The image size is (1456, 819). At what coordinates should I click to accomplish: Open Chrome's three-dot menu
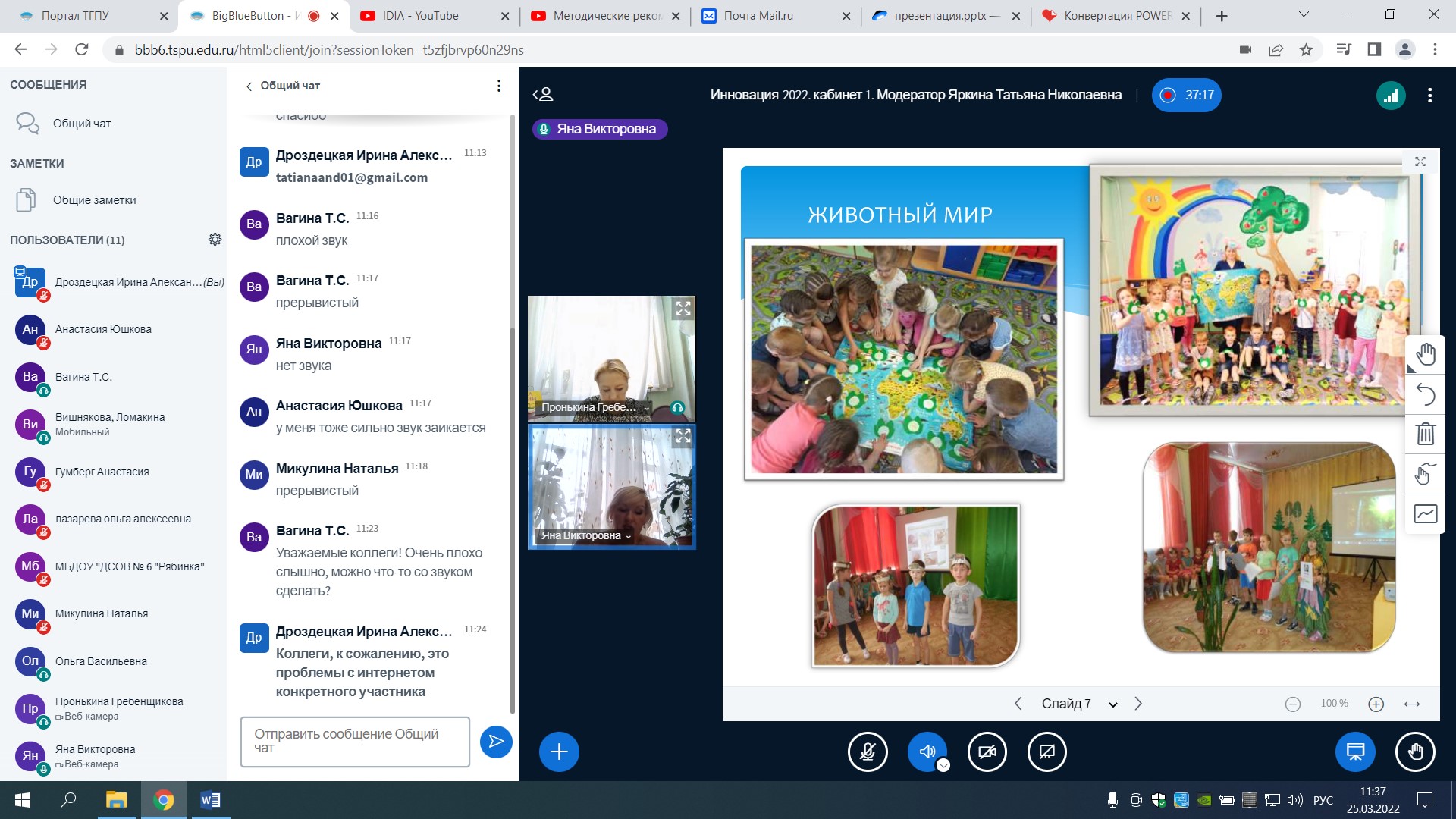pos(1435,49)
